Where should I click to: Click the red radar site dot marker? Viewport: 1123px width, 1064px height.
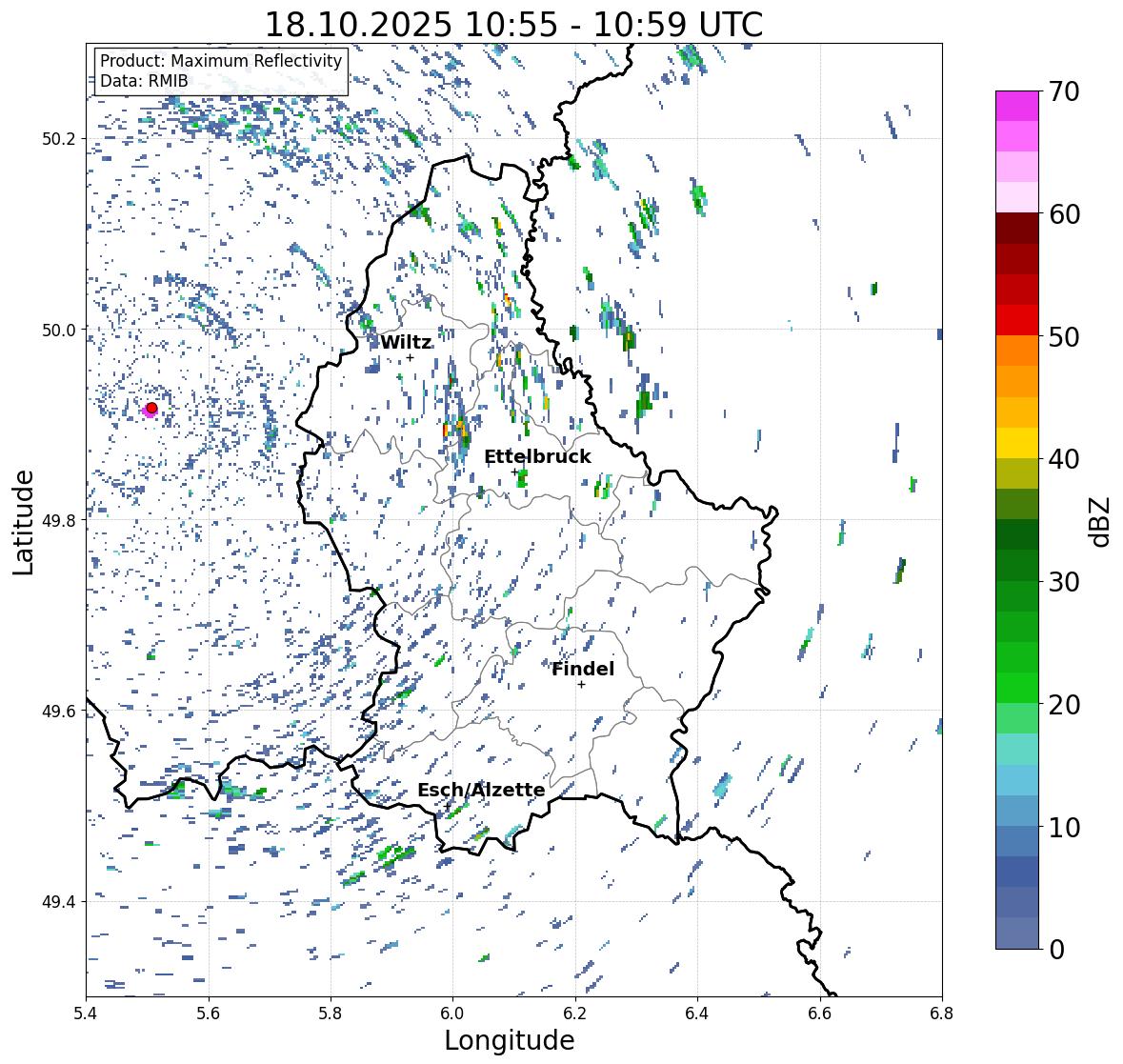[x=151, y=408]
